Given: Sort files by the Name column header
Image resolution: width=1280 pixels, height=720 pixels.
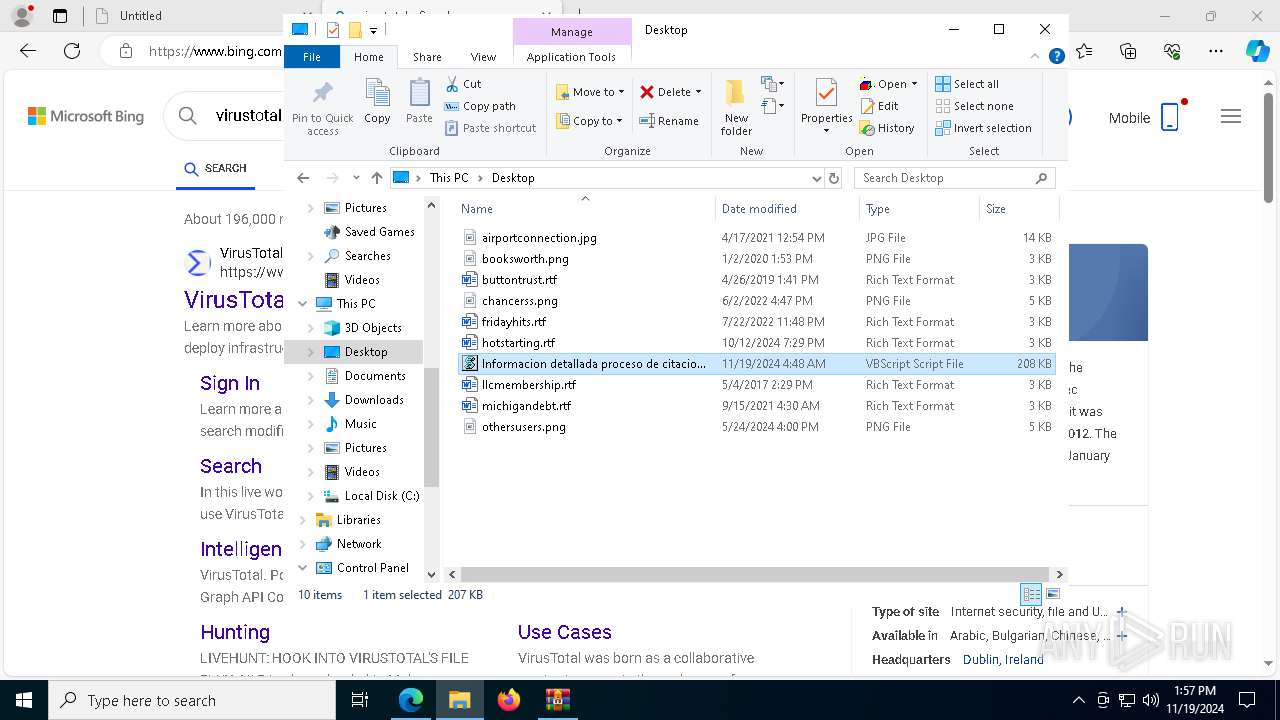Looking at the screenshot, I should (x=586, y=209).
